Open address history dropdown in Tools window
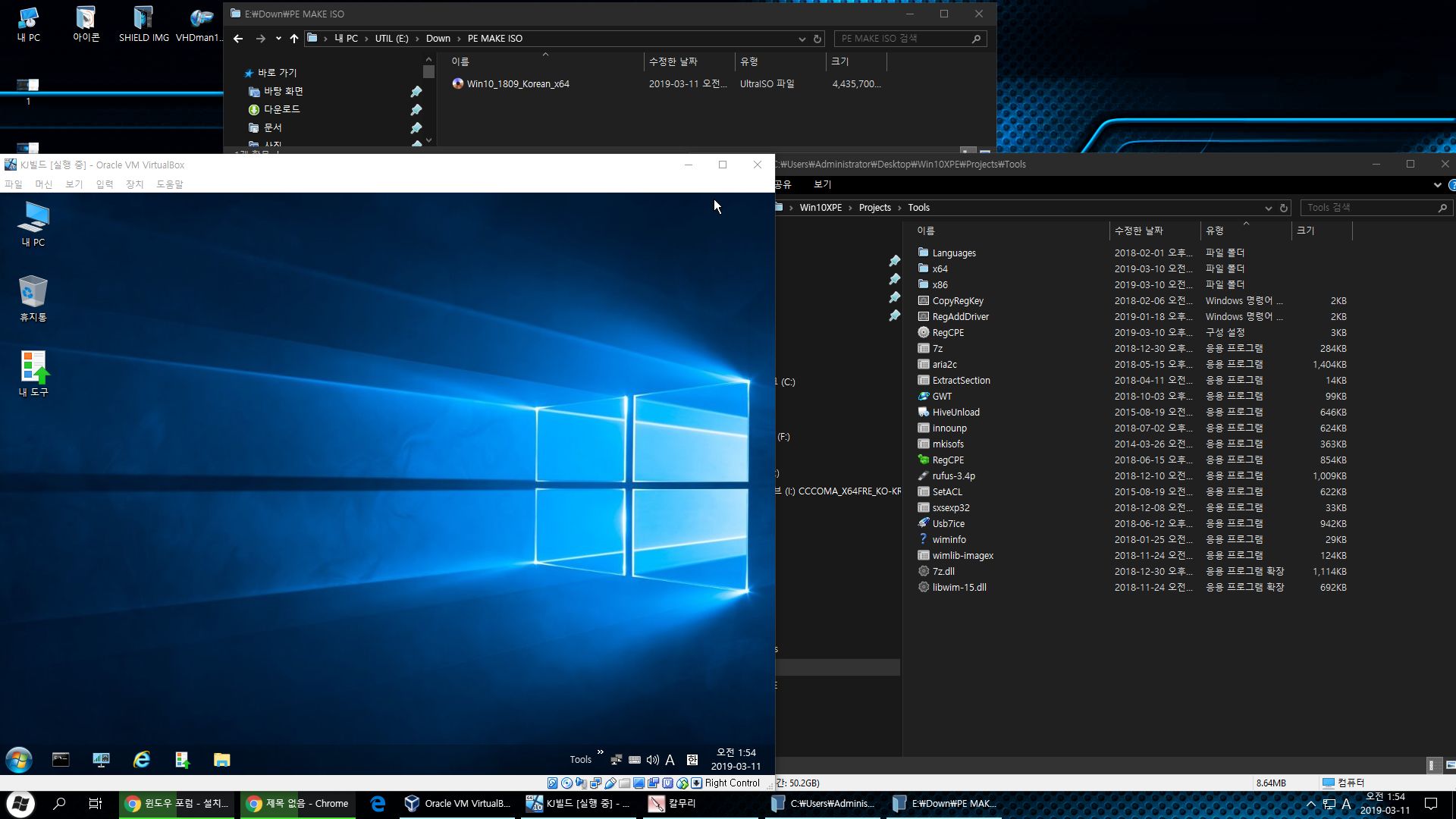 click(1268, 208)
